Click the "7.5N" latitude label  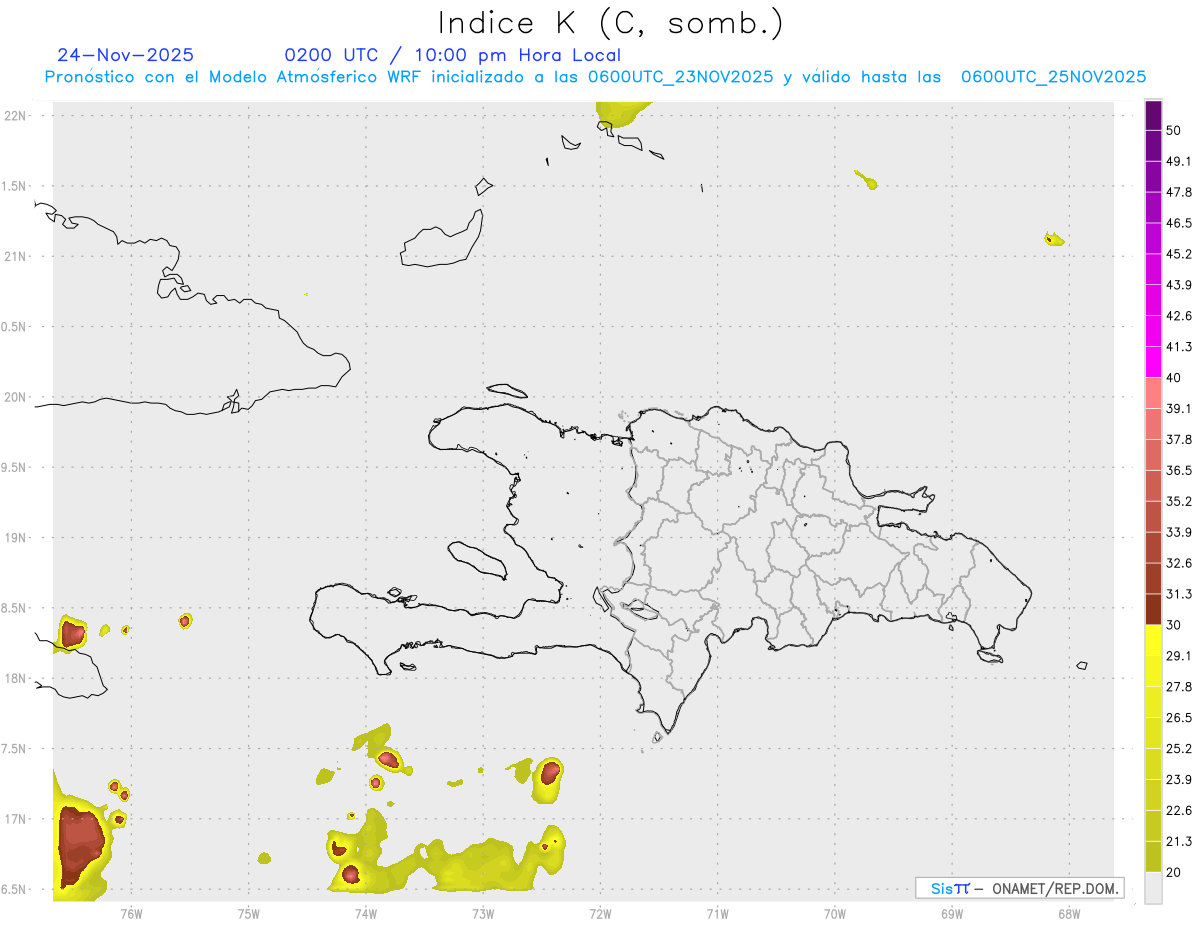click(15, 749)
